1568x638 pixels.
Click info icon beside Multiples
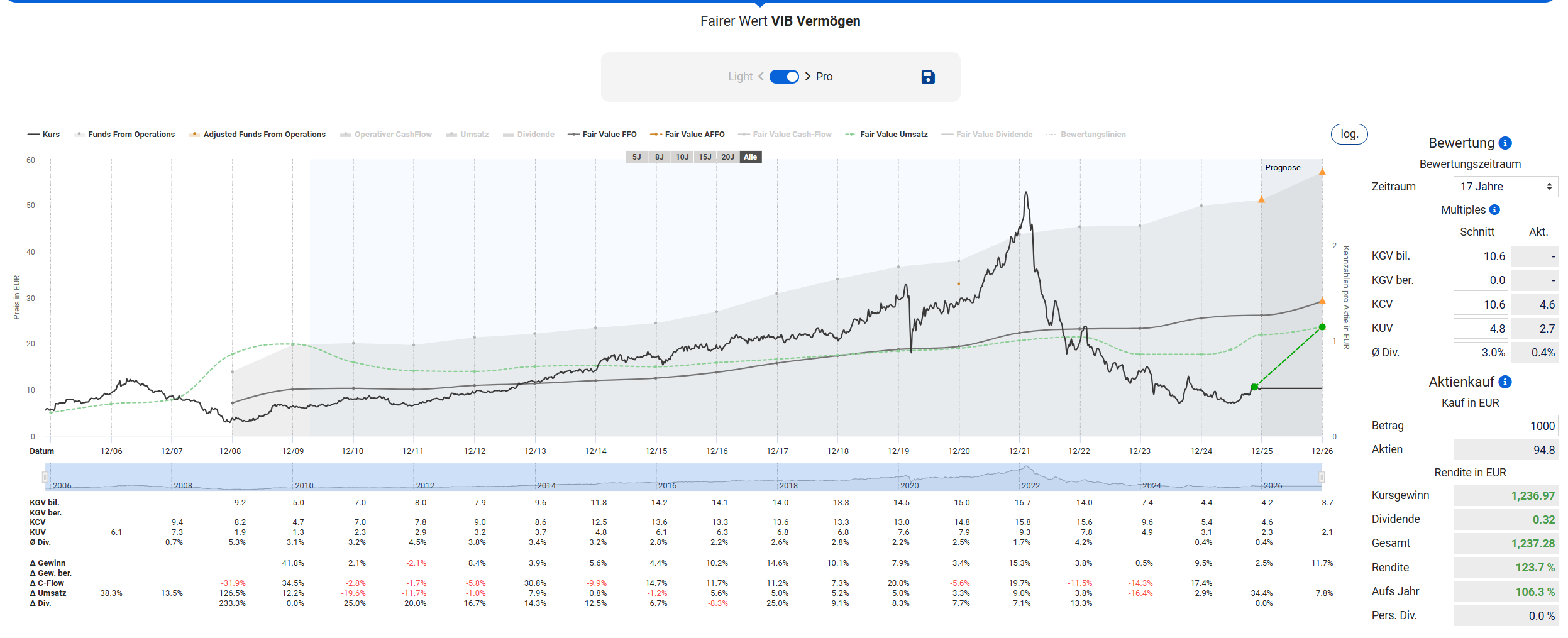click(1494, 210)
